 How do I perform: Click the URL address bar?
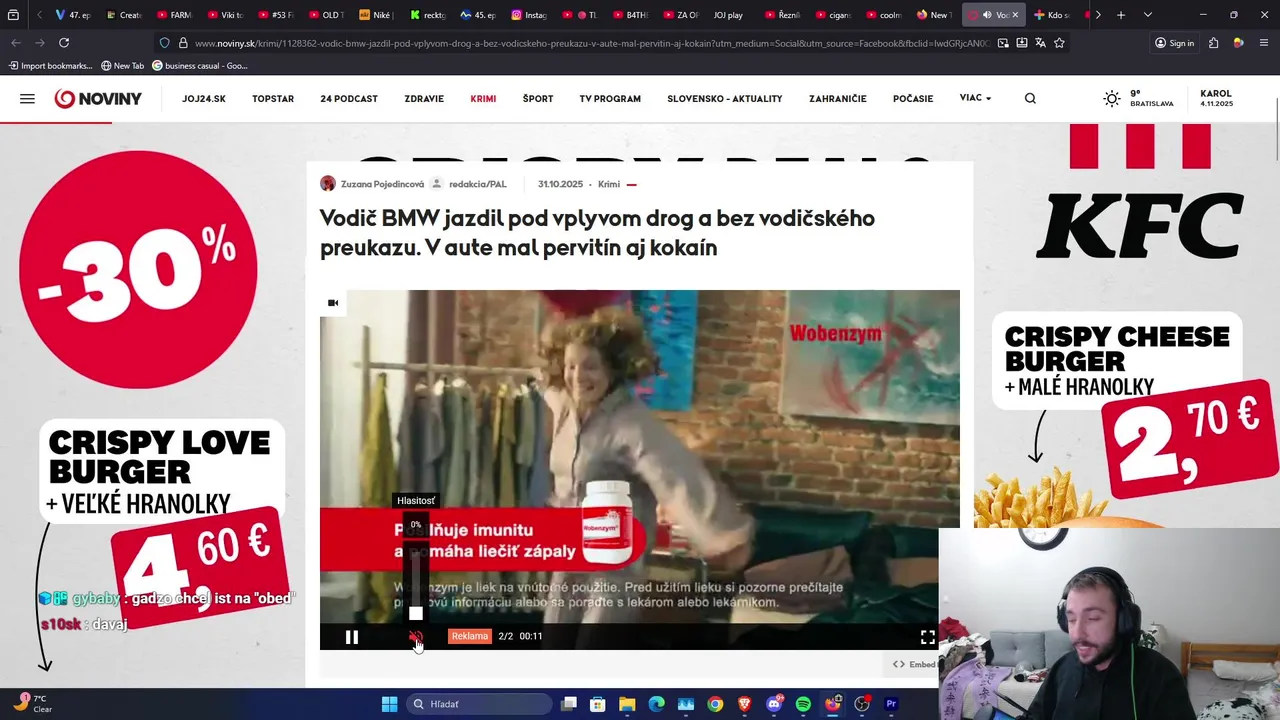(590, 43)
